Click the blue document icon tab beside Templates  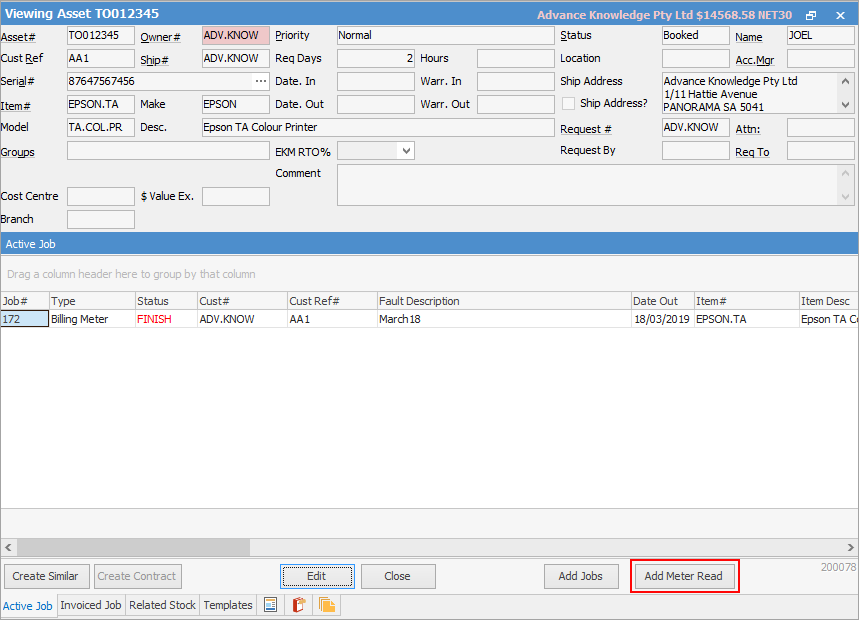pyautogui.click(x=270, y=605)
